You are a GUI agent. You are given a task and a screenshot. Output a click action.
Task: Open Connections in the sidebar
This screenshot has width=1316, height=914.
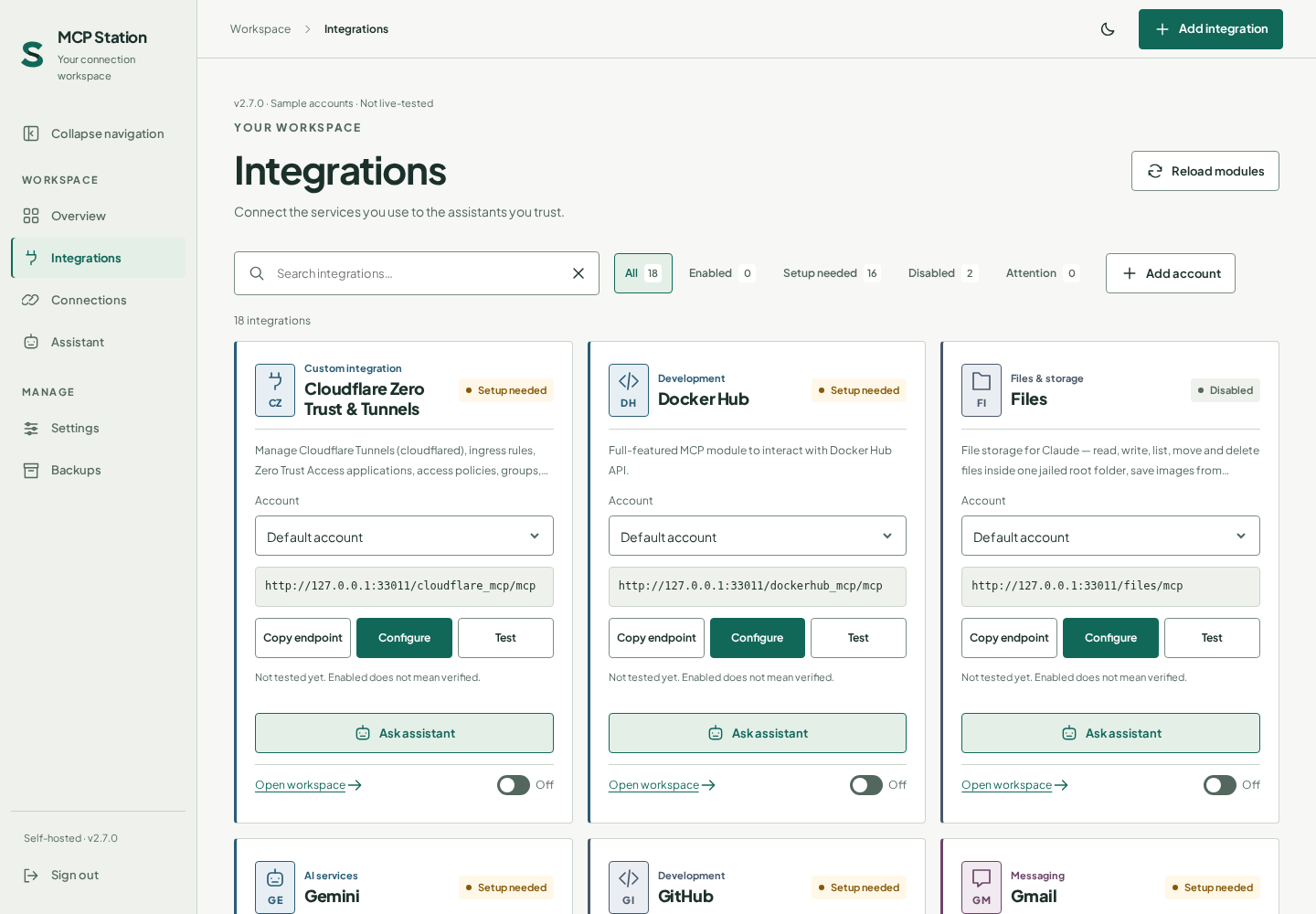tap(98, 300)
